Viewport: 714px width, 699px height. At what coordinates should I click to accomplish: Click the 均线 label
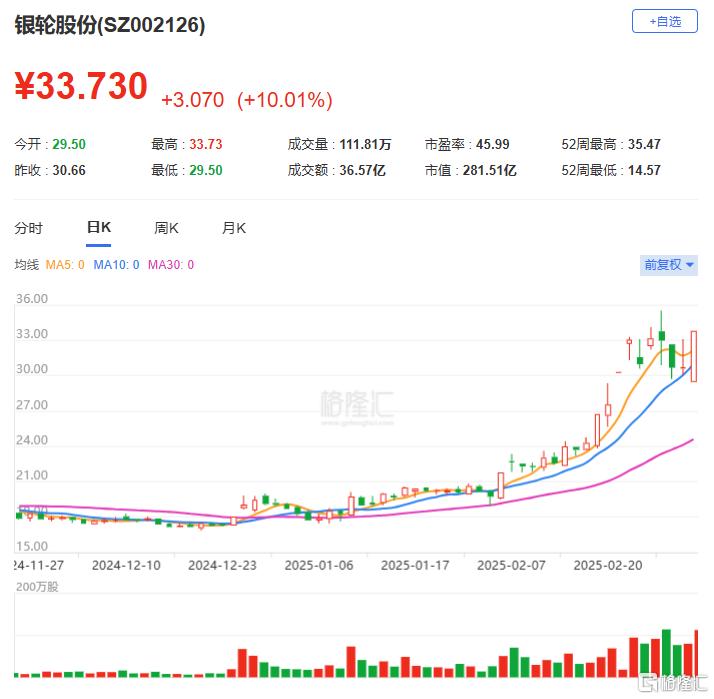click(x=26, y=265)
